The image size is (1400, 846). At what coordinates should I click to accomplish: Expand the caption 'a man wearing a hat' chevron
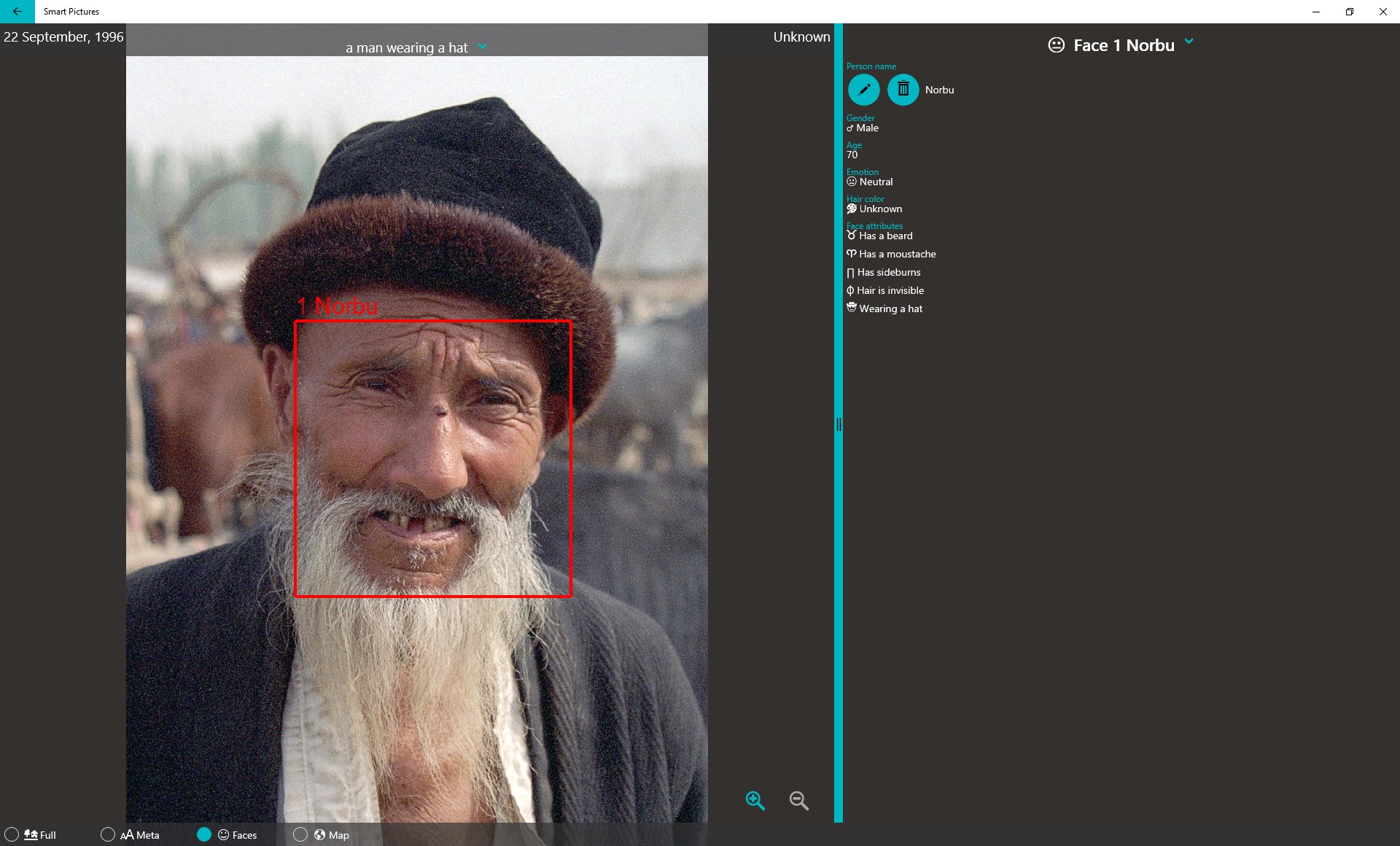point(482,47)
